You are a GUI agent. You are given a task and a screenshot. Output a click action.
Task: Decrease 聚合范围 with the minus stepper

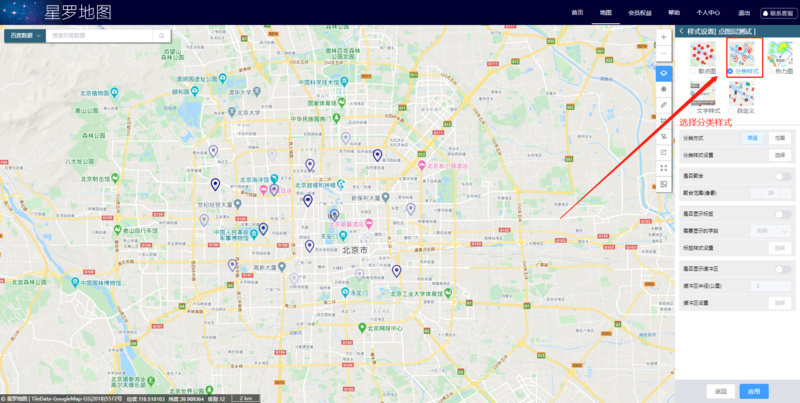pyautogui.click(x=756, y=193)
